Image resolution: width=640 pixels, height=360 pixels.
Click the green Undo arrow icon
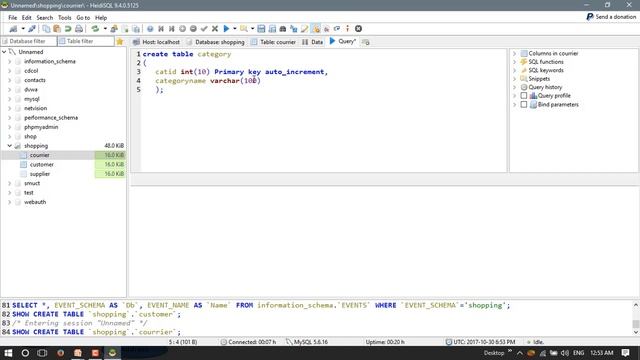[x=68, y=29]
